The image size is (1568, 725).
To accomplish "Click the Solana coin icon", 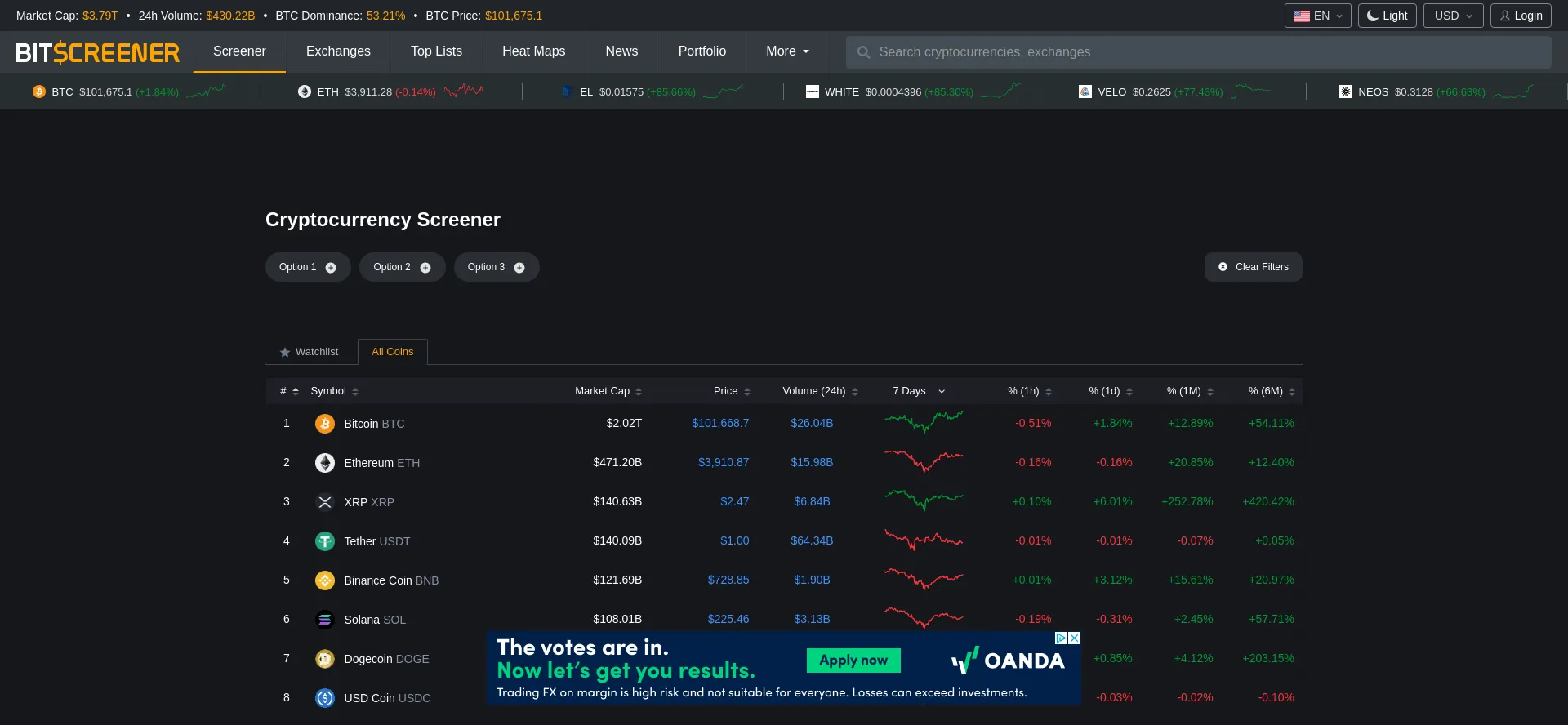I will coord(325,620).
